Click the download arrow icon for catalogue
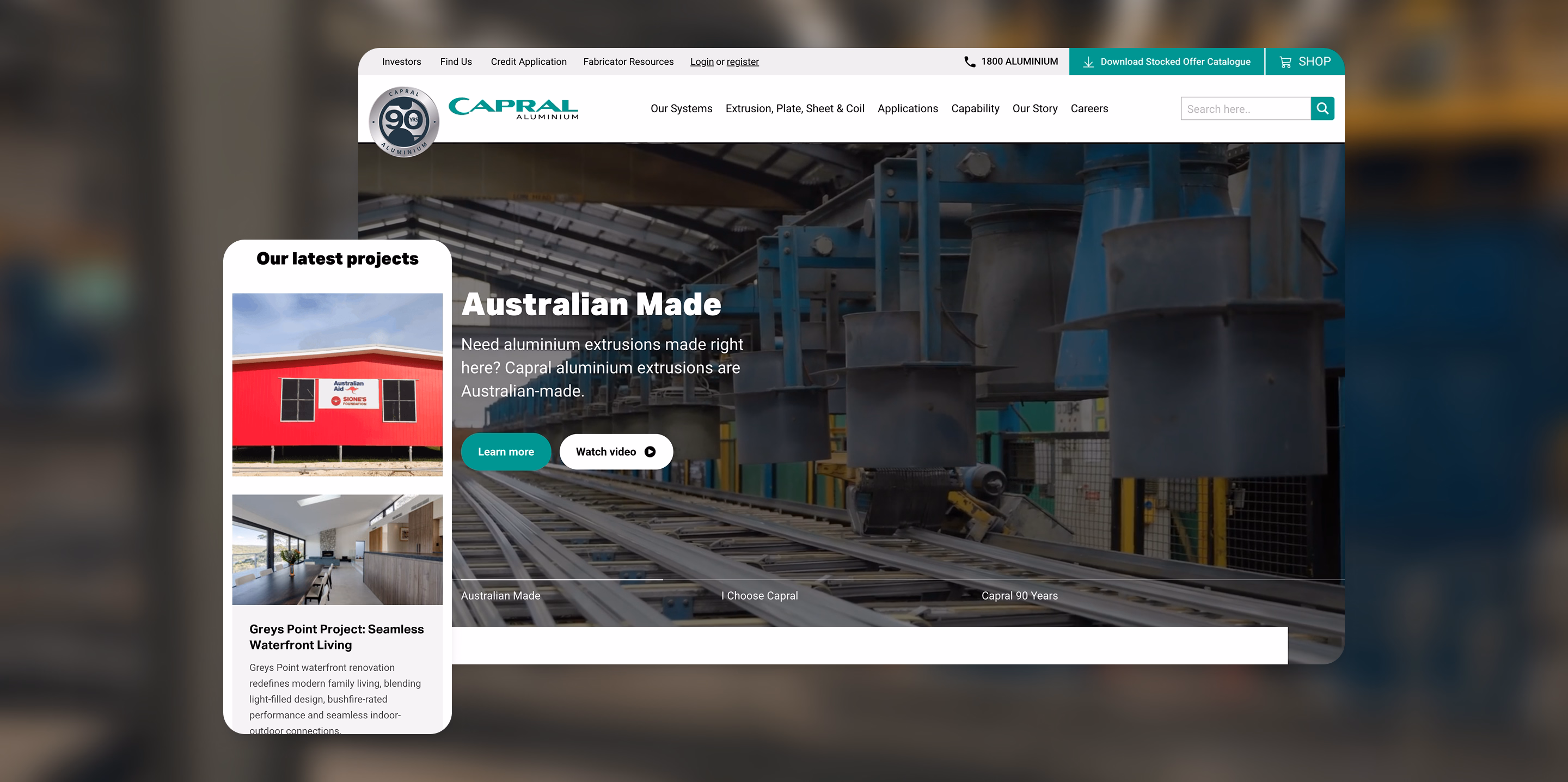The height and width of the screenshot is (782, 1568). pyautogui.click(x=1088, y=62)
